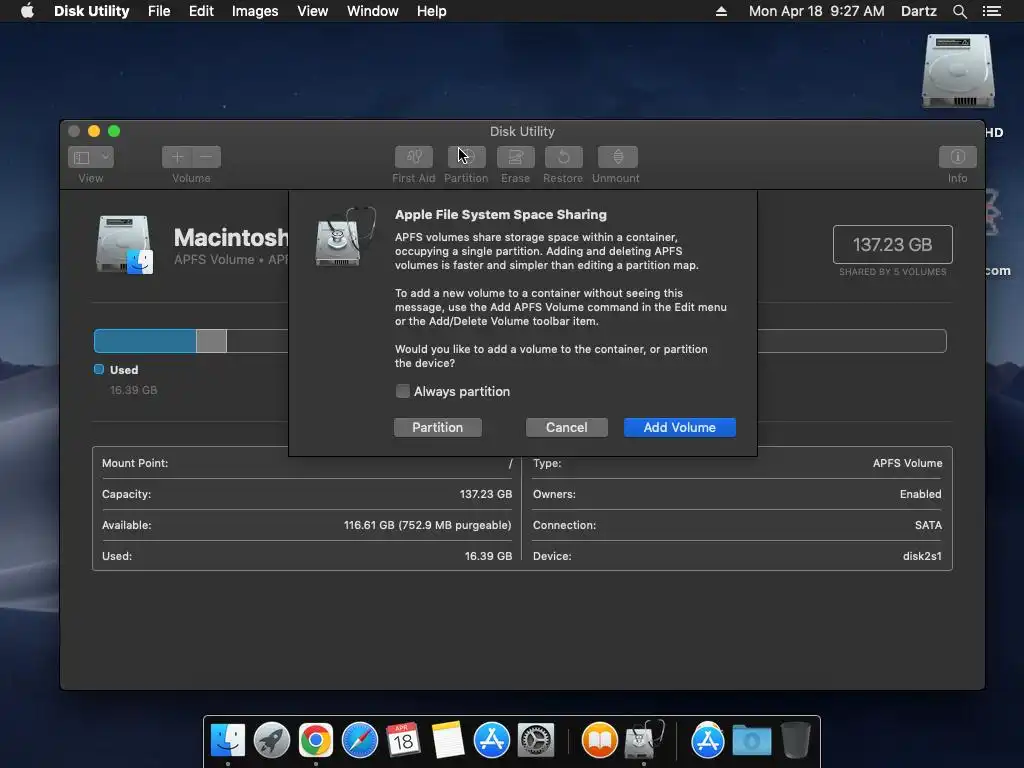Viewport: 1024px width, 768px height.
Task: Click the Partition button in the dialog
Action: (438, 427)
